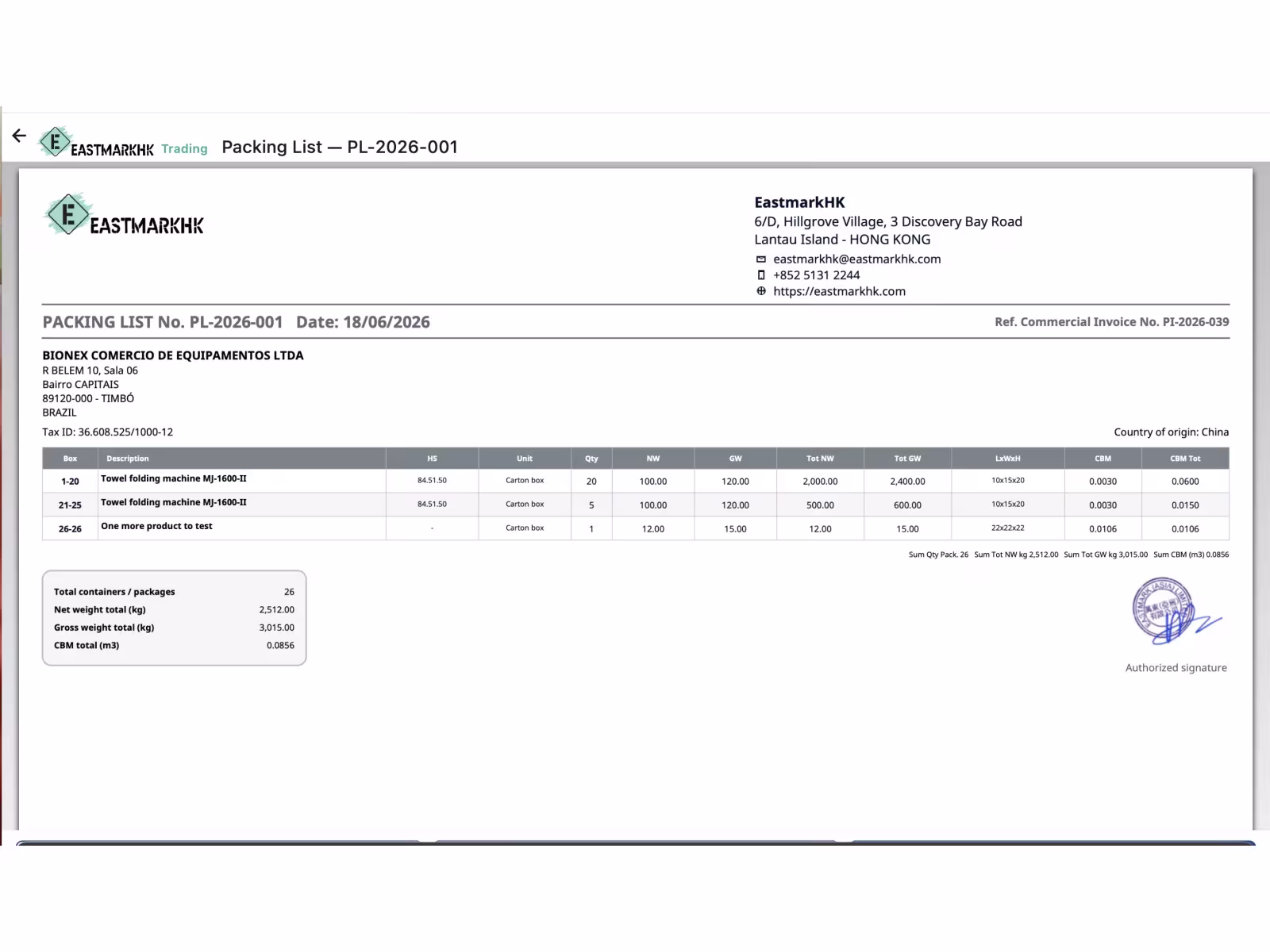Click the large EastmarkHK logo on the document

pyautogui.click(x=123, y=215)
